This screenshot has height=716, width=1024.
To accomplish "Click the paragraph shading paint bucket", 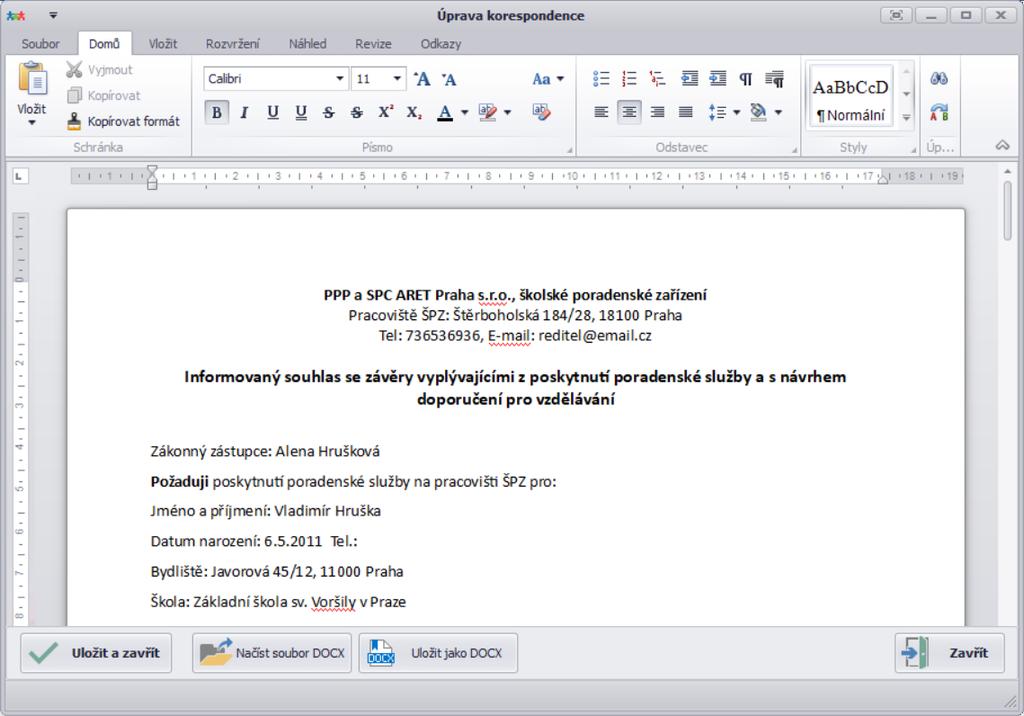I will [x=758, y=112].
